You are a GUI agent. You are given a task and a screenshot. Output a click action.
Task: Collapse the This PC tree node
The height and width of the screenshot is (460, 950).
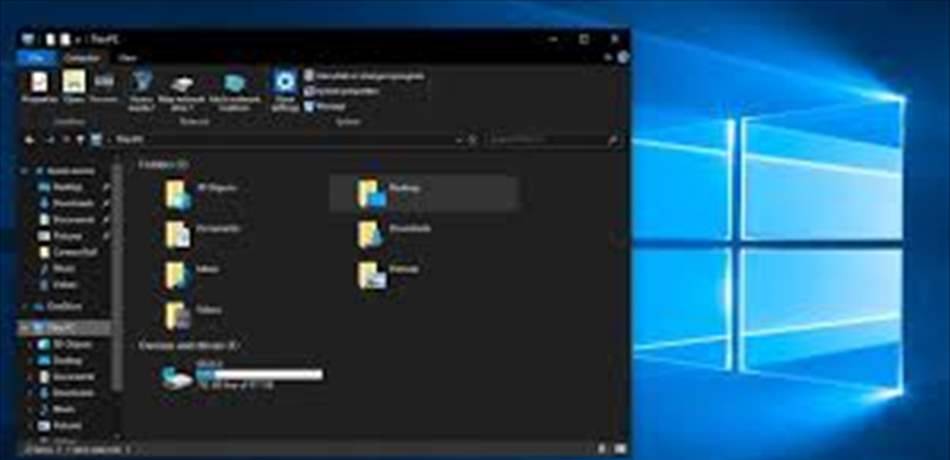tap(24, 327)
